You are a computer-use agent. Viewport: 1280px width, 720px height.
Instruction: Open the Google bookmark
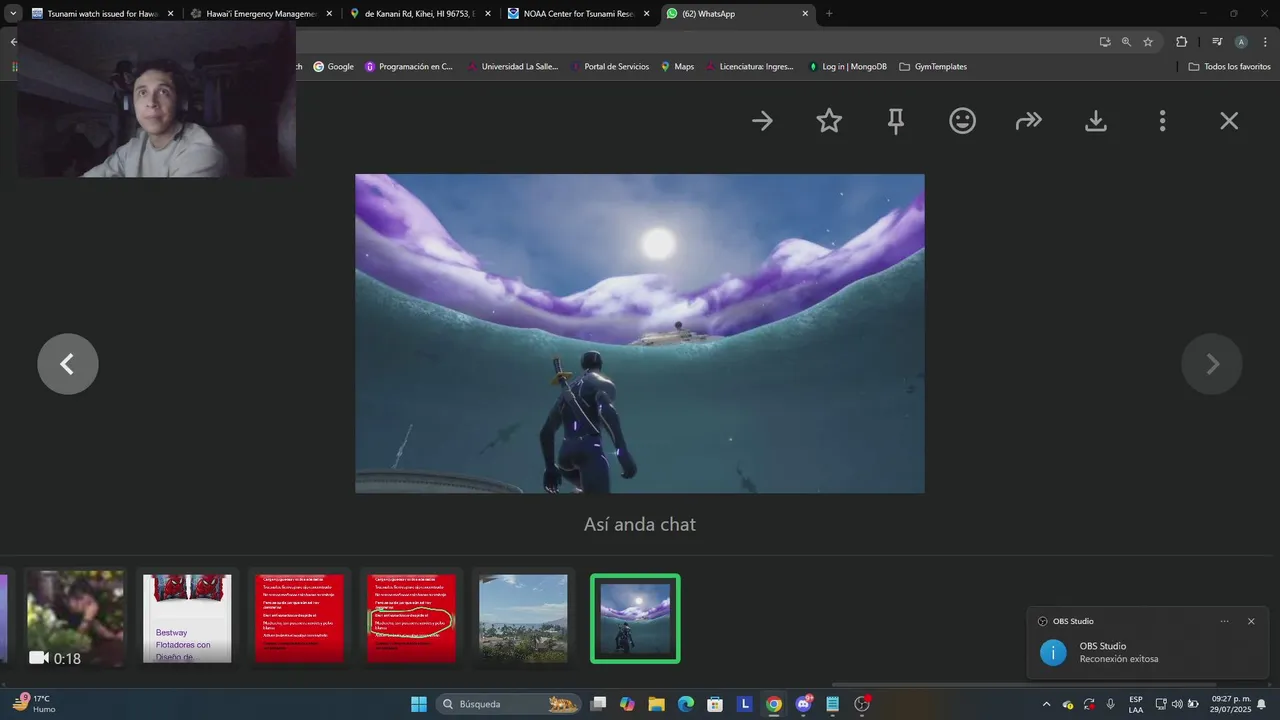click(x=334, y=67)
